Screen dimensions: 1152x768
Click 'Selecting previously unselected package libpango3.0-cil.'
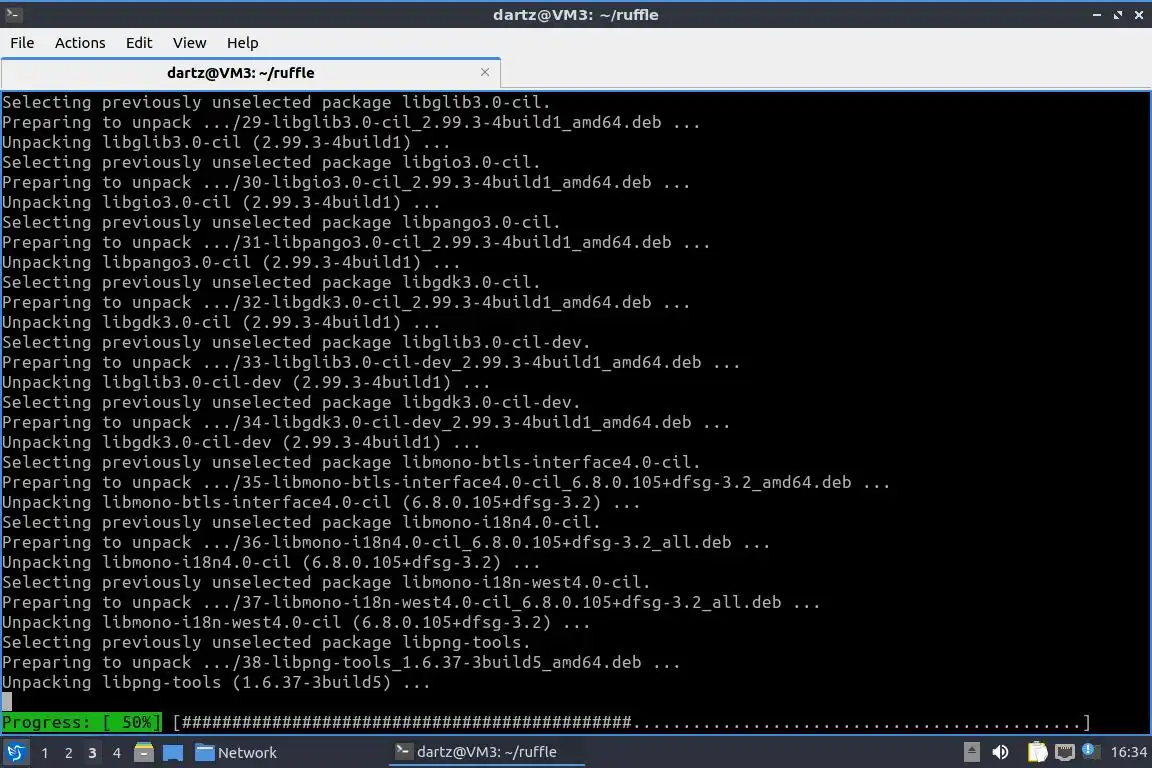click(281, 223)
